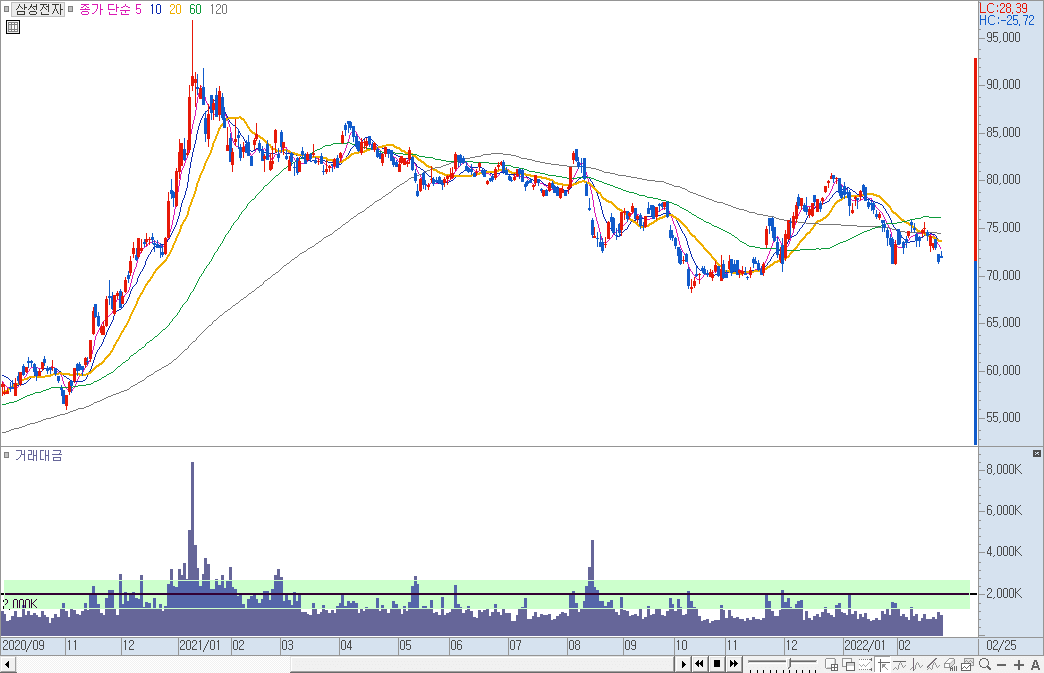Click the fast-forward playback button
The width and height of the screenshot is (1044, 673).
[733, 664]
